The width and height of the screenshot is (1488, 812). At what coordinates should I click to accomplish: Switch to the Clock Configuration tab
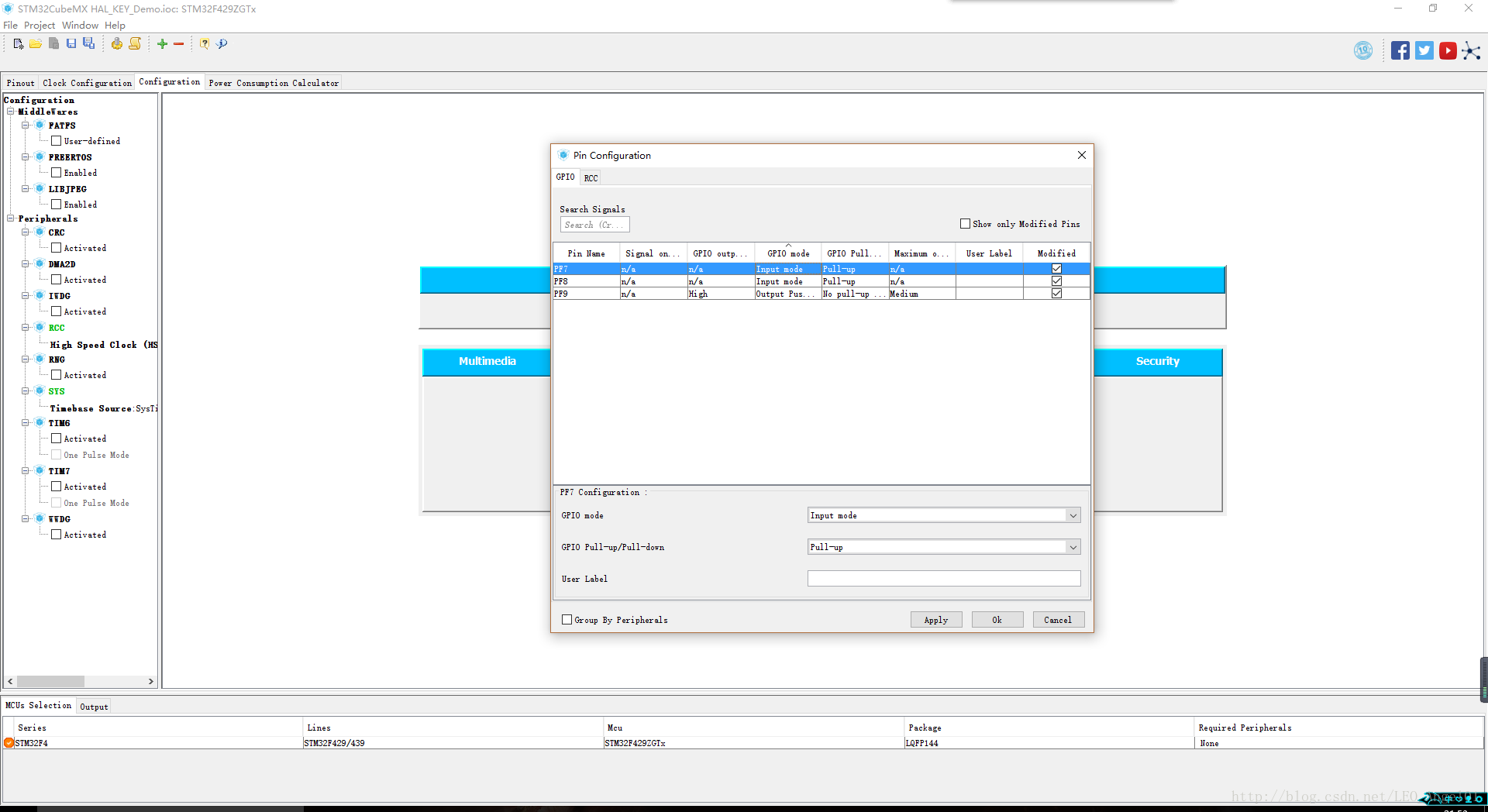pos(87,83)
